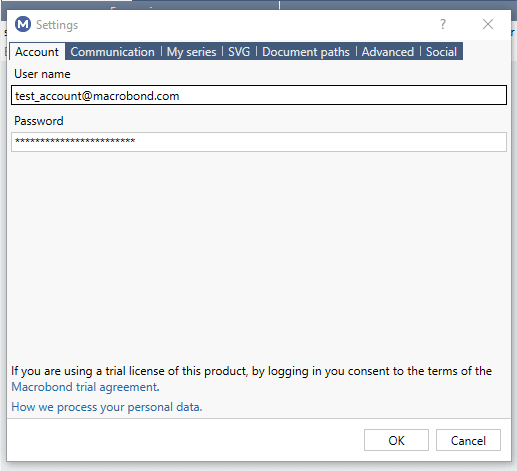This screenshot has height=471, width=517.
Task: Click the User name label
Action: point(42,74)
